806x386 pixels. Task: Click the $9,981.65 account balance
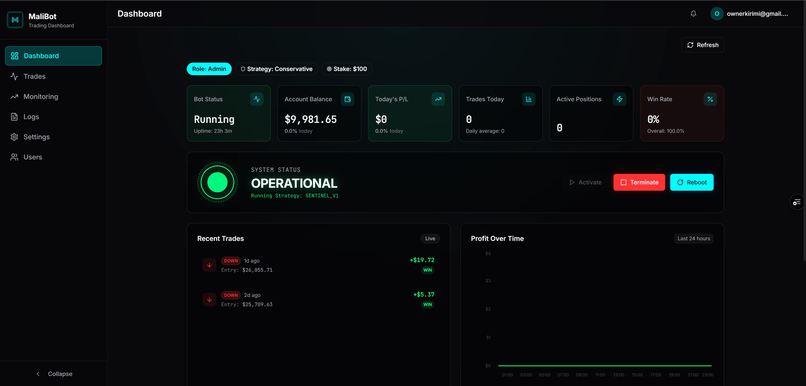(310, 119)
